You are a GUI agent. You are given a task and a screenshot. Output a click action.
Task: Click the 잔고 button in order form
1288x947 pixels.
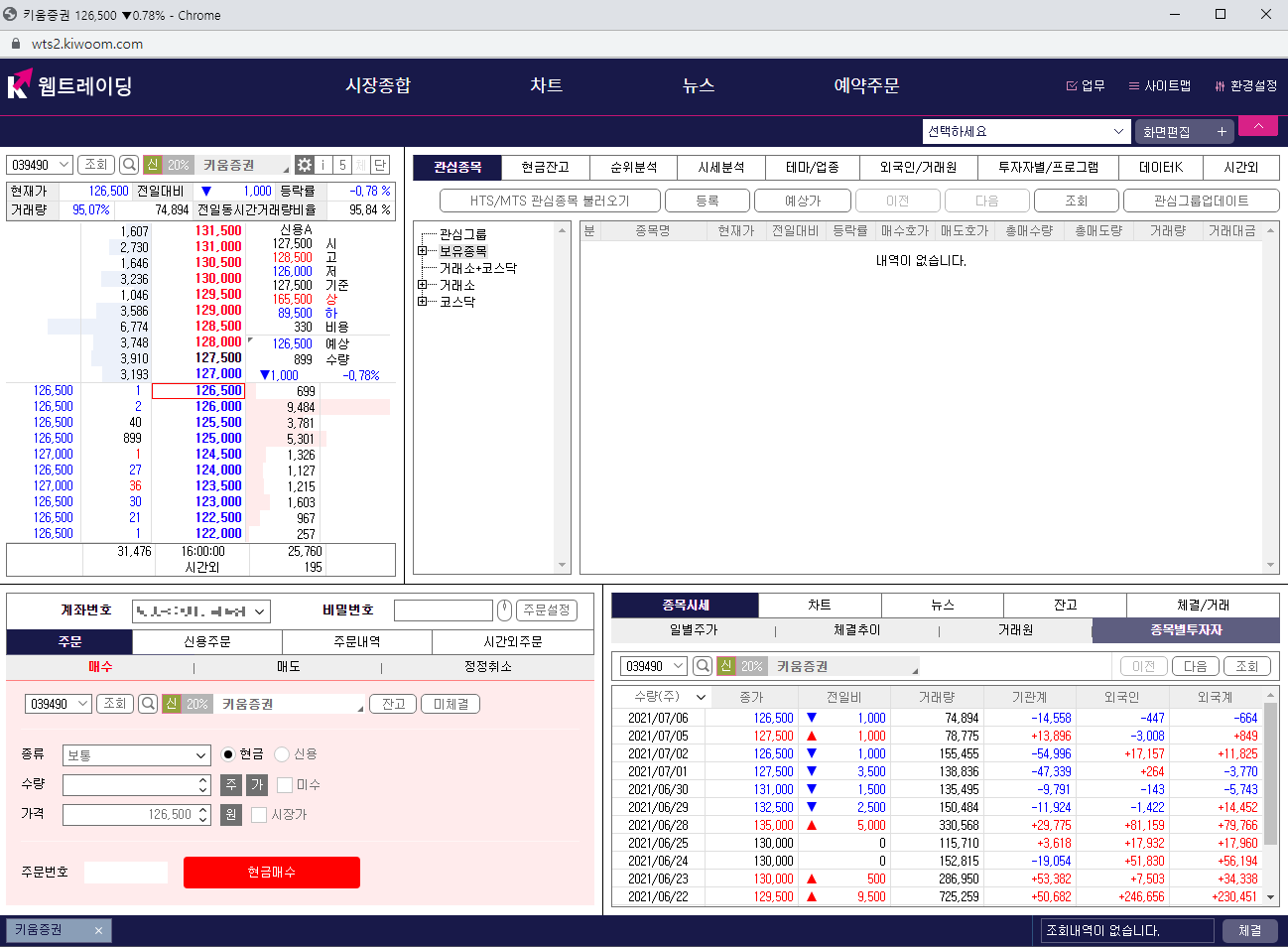point(393,704)
